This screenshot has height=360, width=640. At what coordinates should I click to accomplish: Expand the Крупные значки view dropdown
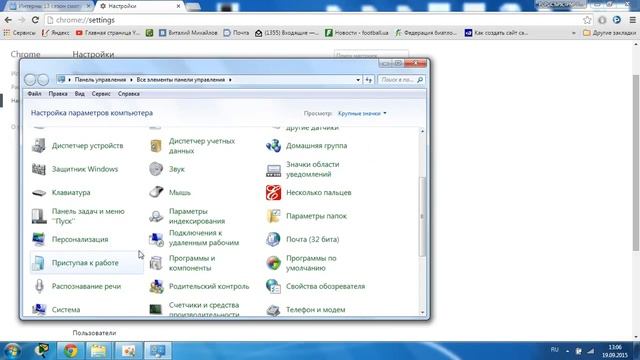tap(362, 113)
